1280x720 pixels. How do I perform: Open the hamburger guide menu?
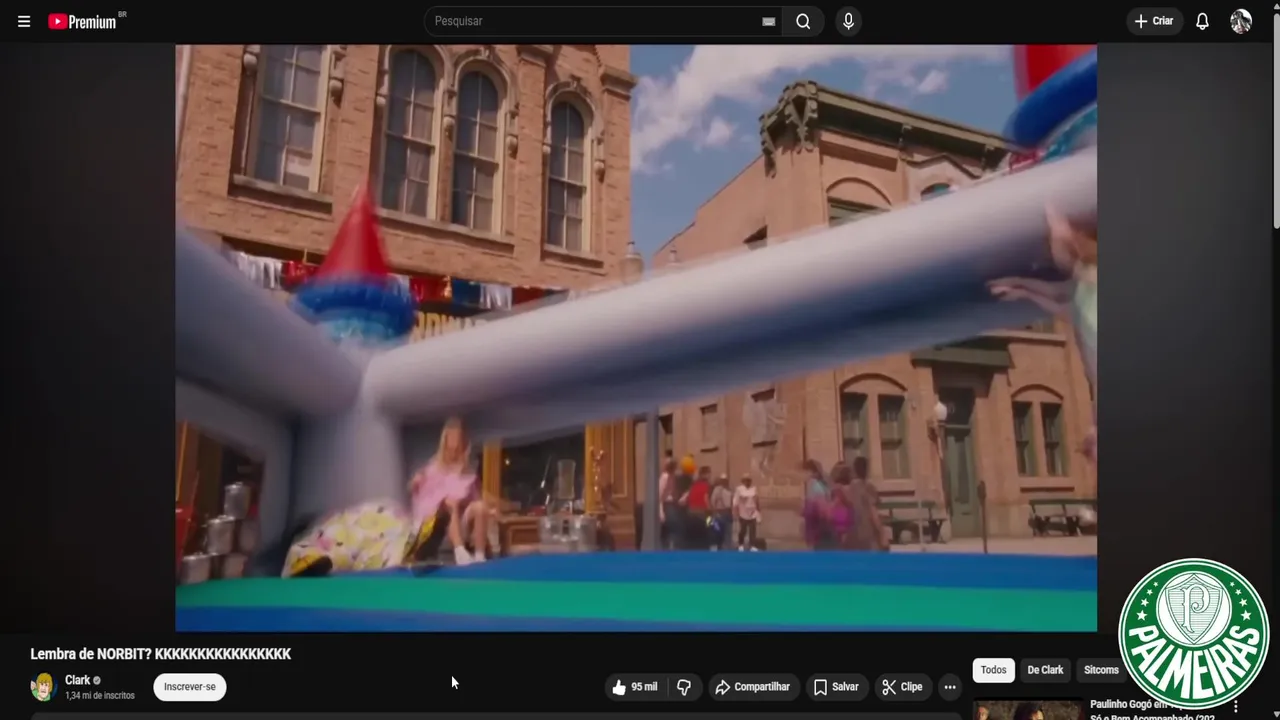coord(24,21)
